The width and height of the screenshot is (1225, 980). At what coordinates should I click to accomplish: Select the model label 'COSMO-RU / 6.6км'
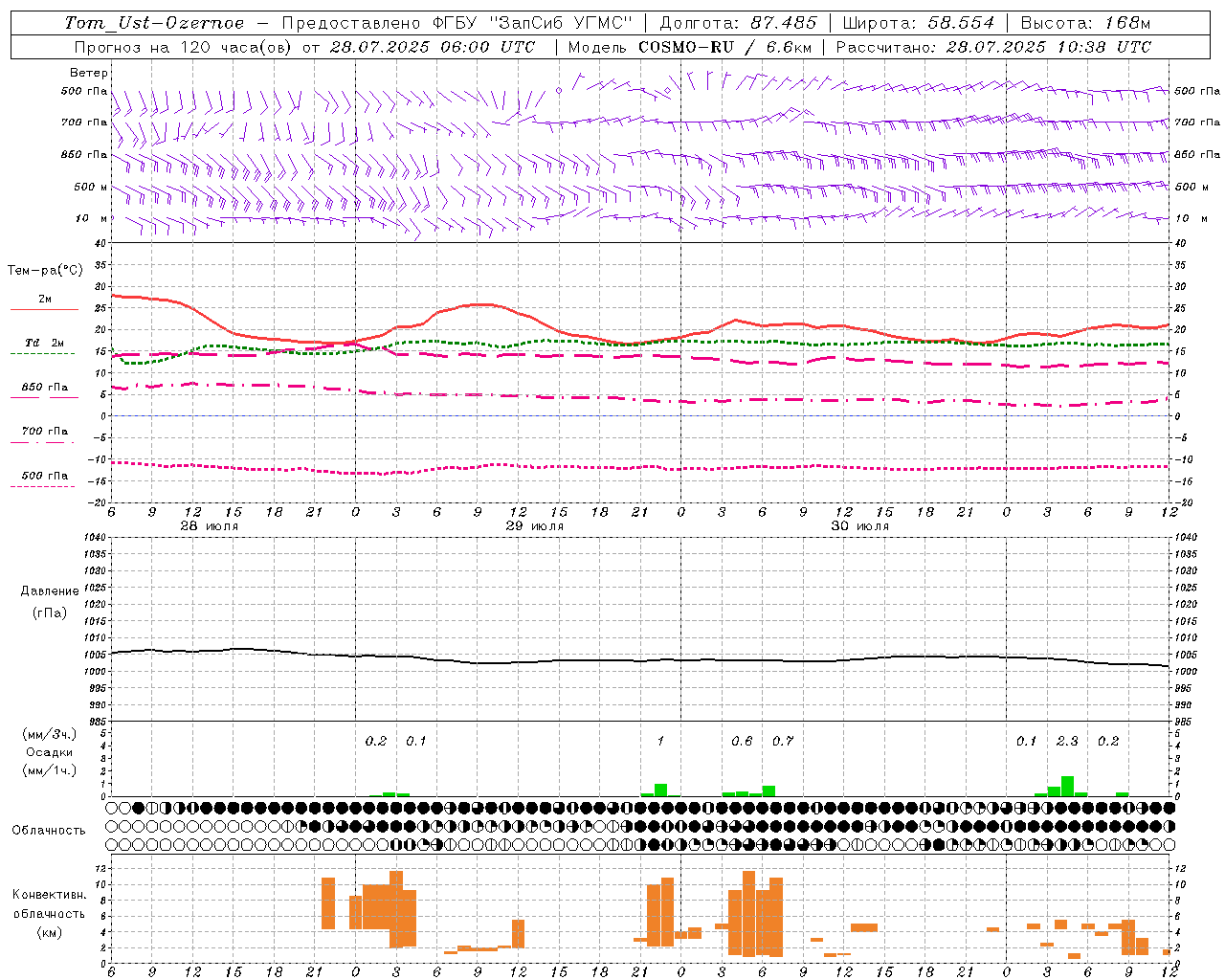point(725,47)
